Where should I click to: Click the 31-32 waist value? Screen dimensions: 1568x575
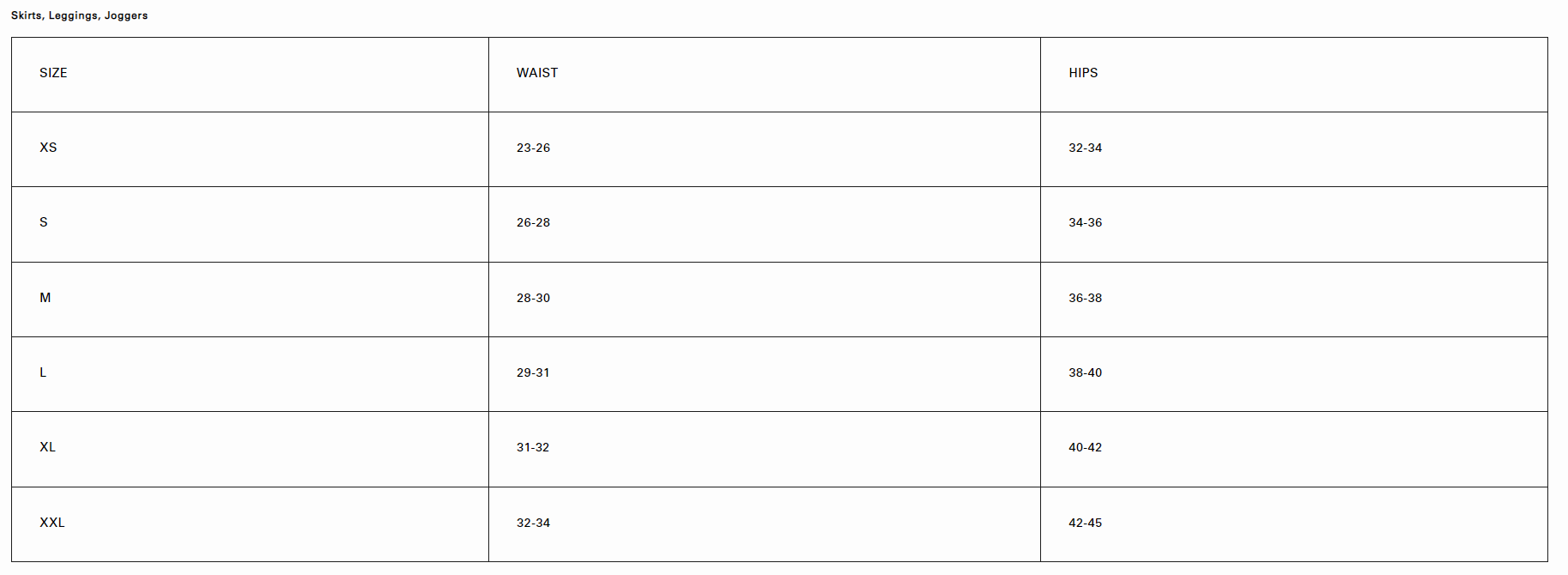coord(533,447)
